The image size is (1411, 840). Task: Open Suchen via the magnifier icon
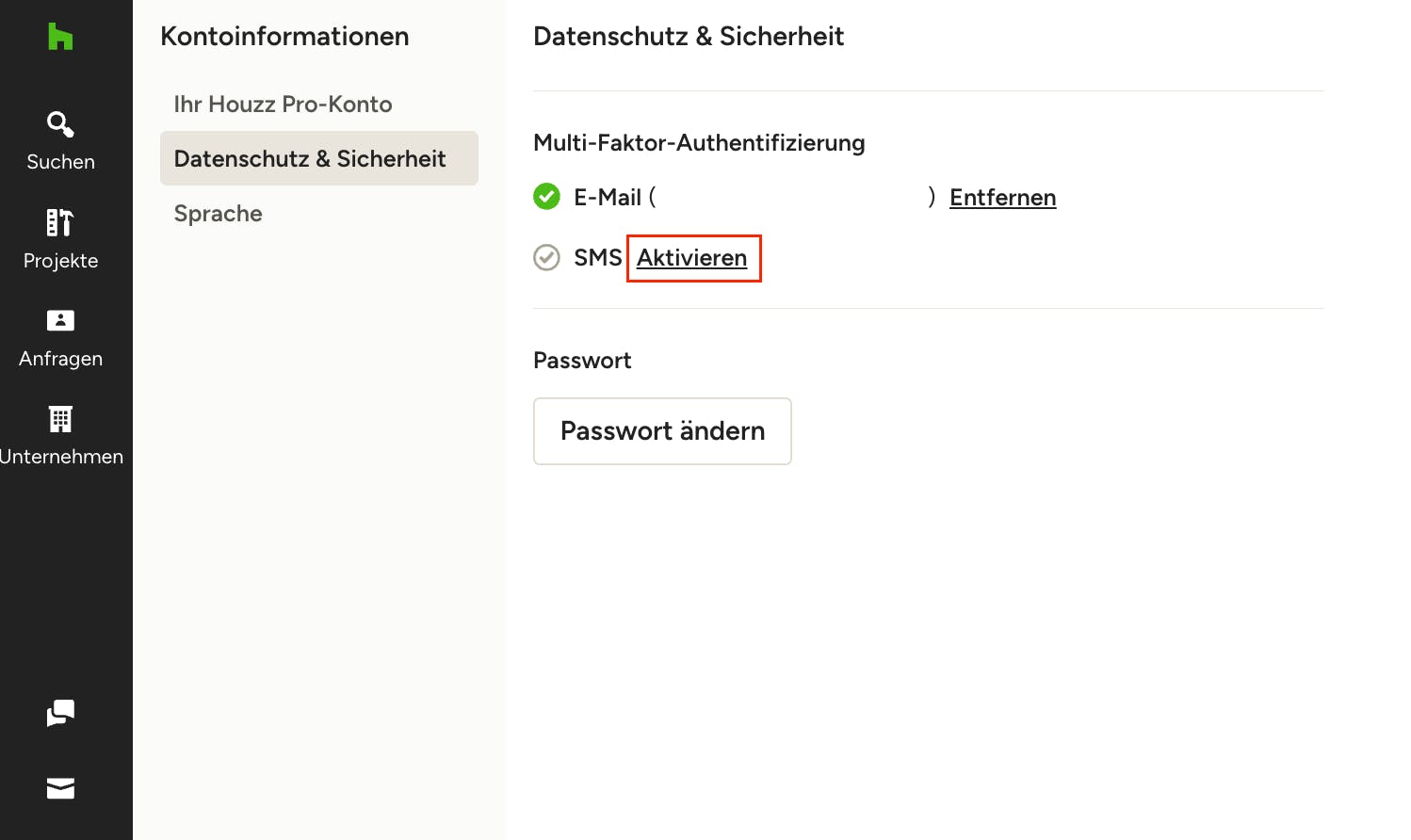[x=60, y=124]
